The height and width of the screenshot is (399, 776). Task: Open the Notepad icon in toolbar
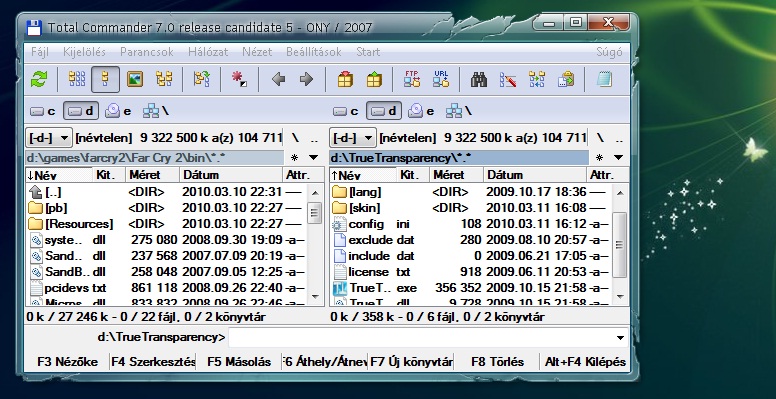(604, 79)
